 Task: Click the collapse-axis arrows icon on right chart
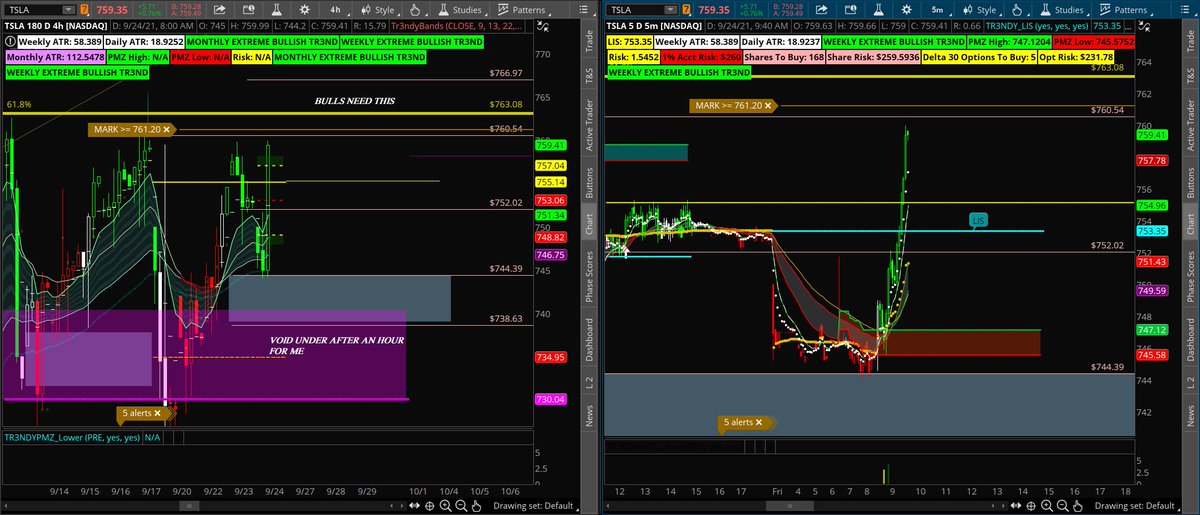pyautogui.click(x=1144, y=26)
